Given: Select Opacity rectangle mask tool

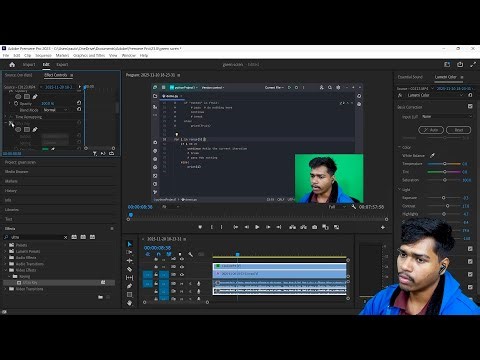Looking at the screenshot, I should 27,97.
